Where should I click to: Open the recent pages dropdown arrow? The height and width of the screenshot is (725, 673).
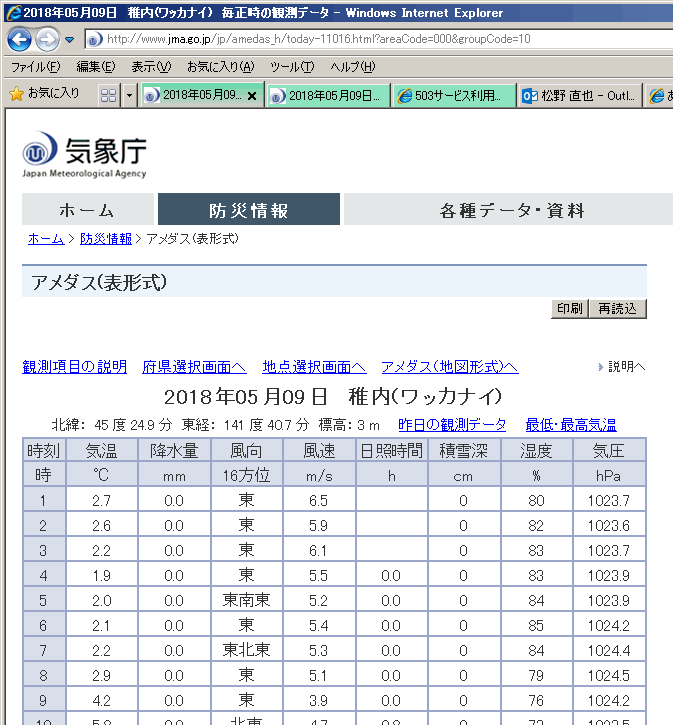[69, 40]
